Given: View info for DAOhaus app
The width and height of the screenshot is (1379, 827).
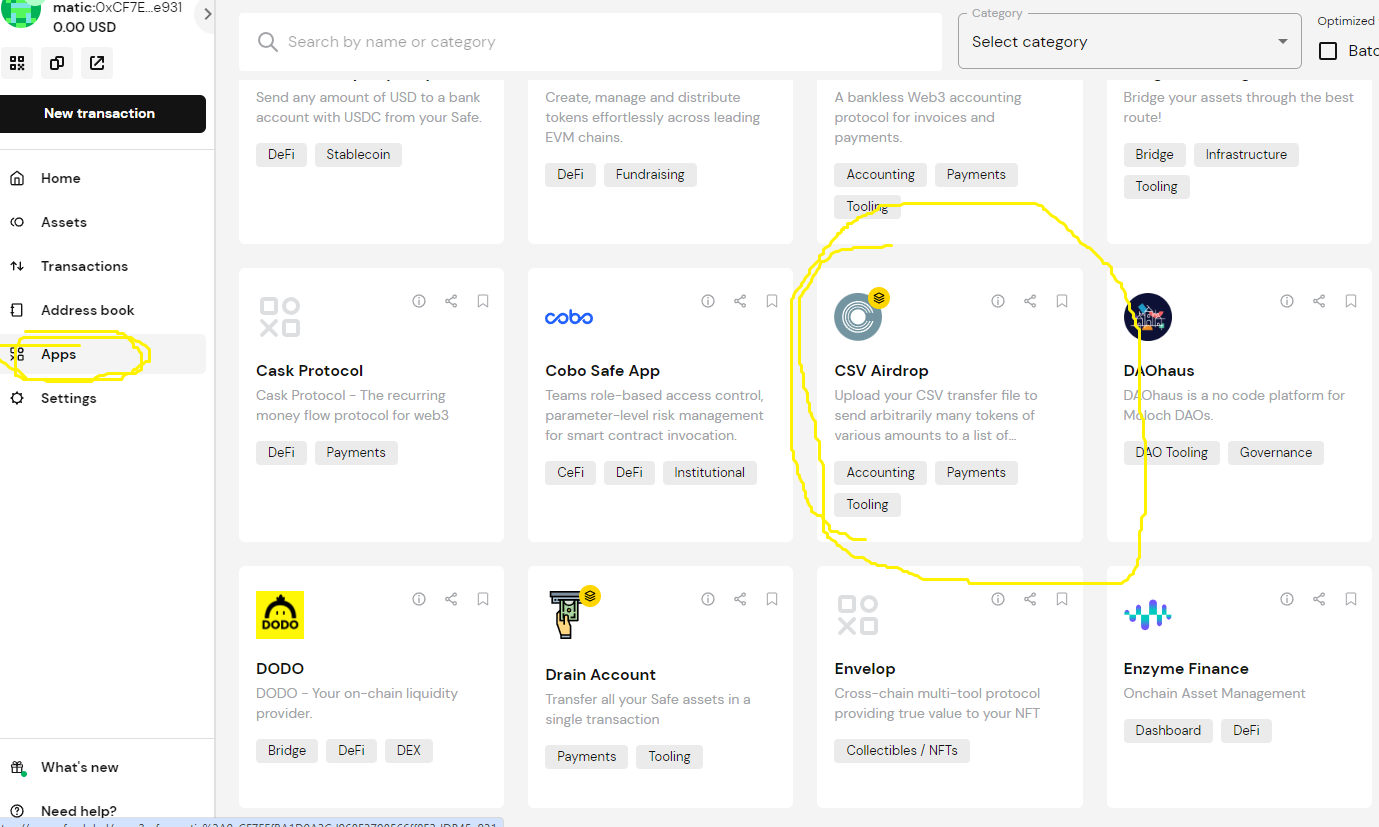Looking at the screenshot, I should [1287, 301].
